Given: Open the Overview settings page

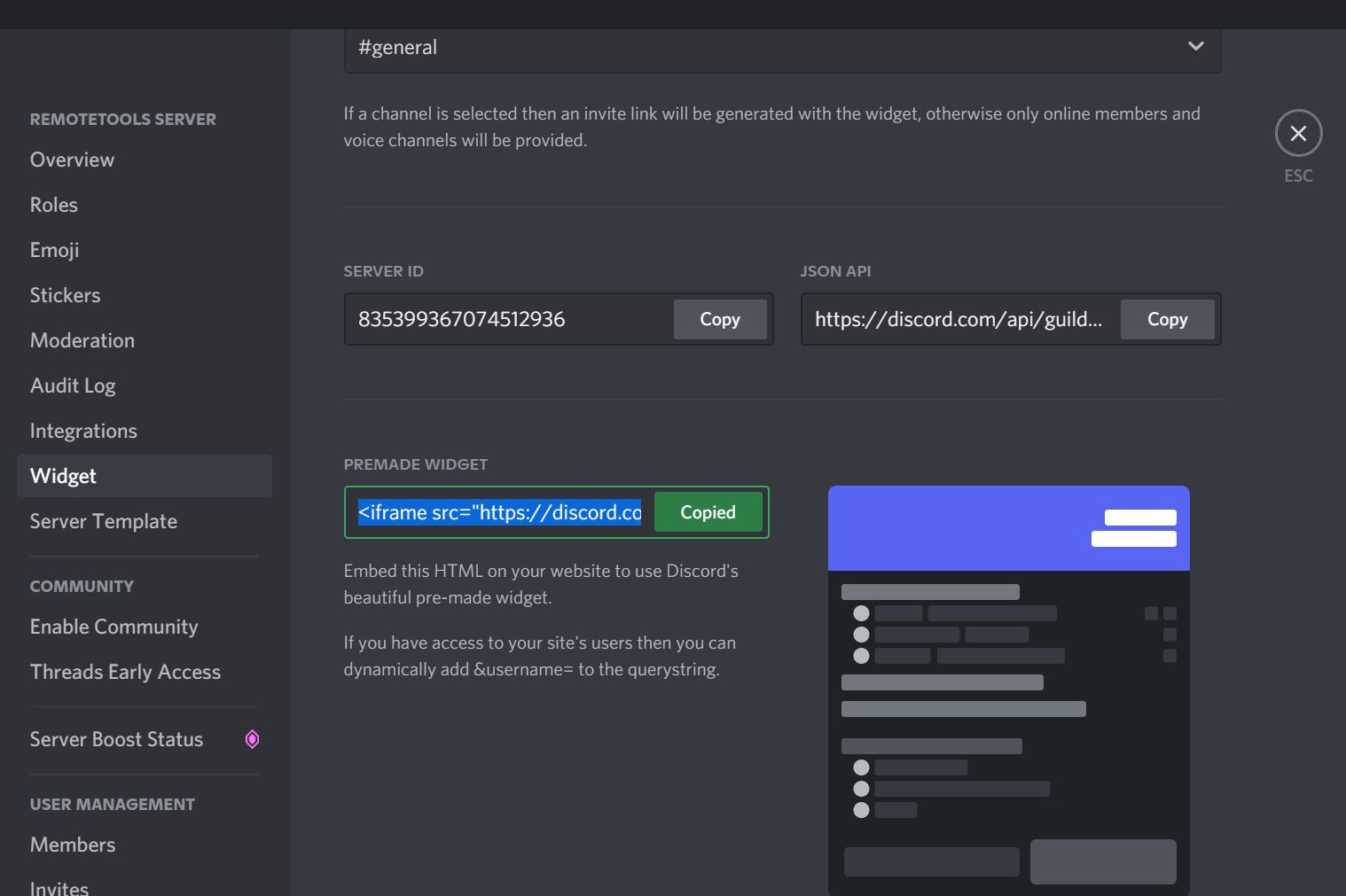Looking at the screenshot, I should pyautogui.click(x=144, y=160).
